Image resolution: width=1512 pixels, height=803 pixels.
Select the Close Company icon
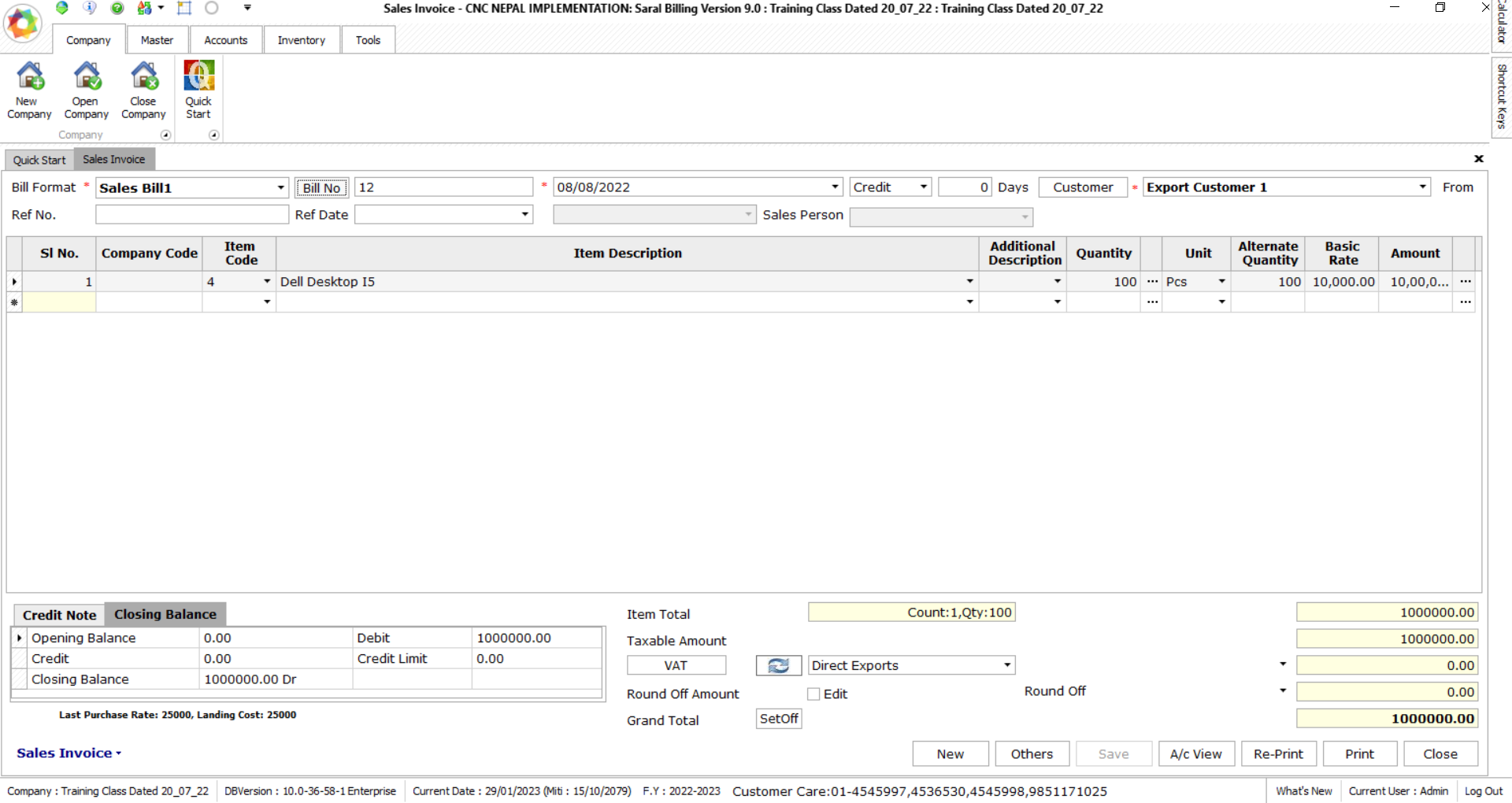(x=143, y=88)
